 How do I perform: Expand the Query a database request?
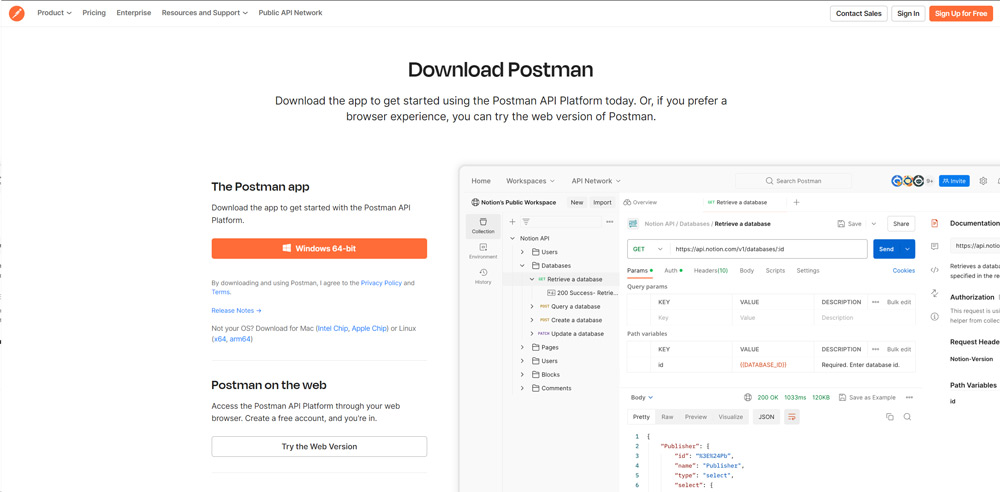(532, 306)
